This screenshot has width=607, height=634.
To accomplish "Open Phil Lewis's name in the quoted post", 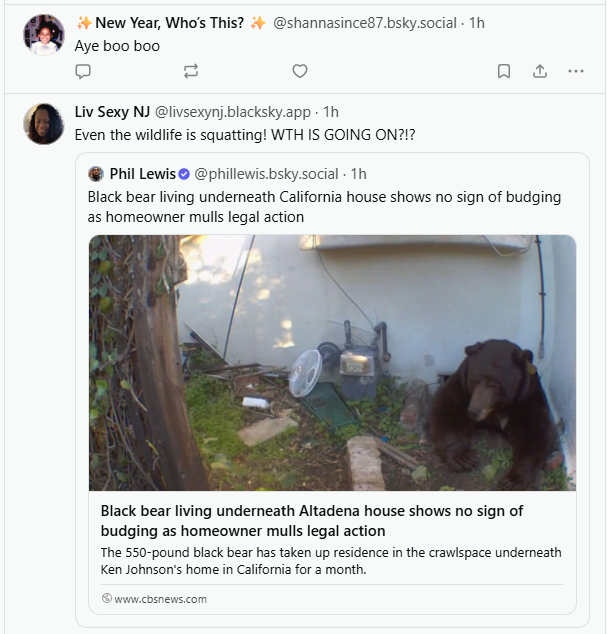I will click(x=142, y=174).
